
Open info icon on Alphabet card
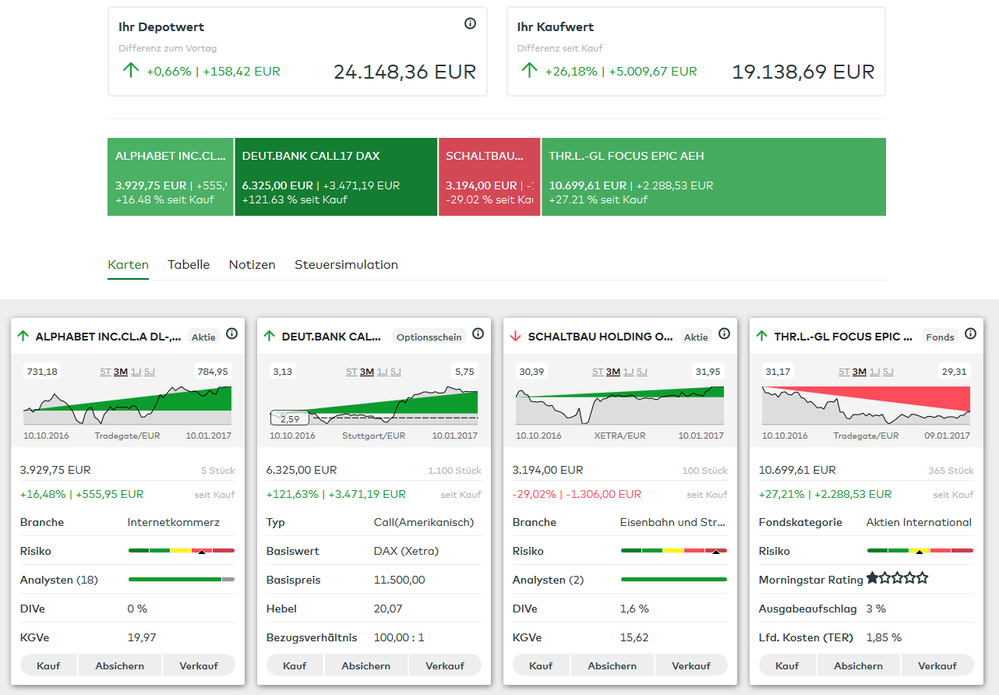232,334
